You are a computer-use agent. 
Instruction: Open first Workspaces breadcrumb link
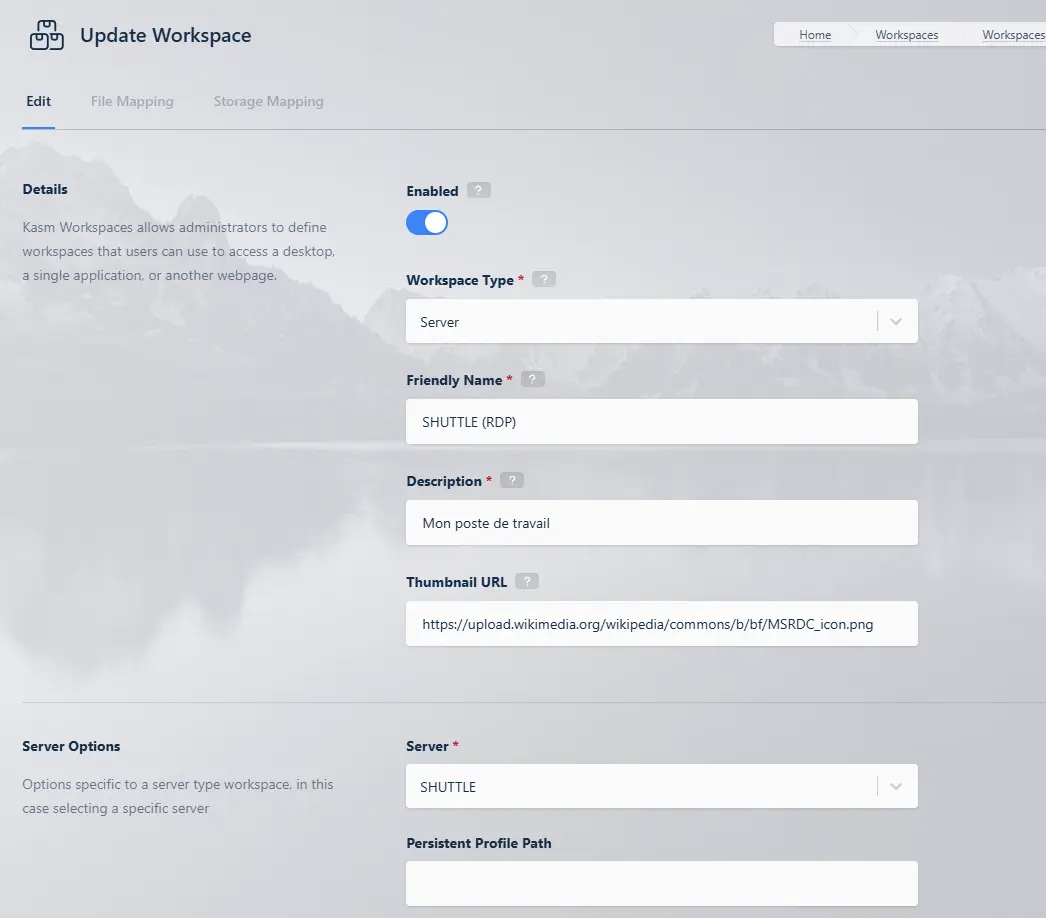pyautogui.click(x=906, y=35)
